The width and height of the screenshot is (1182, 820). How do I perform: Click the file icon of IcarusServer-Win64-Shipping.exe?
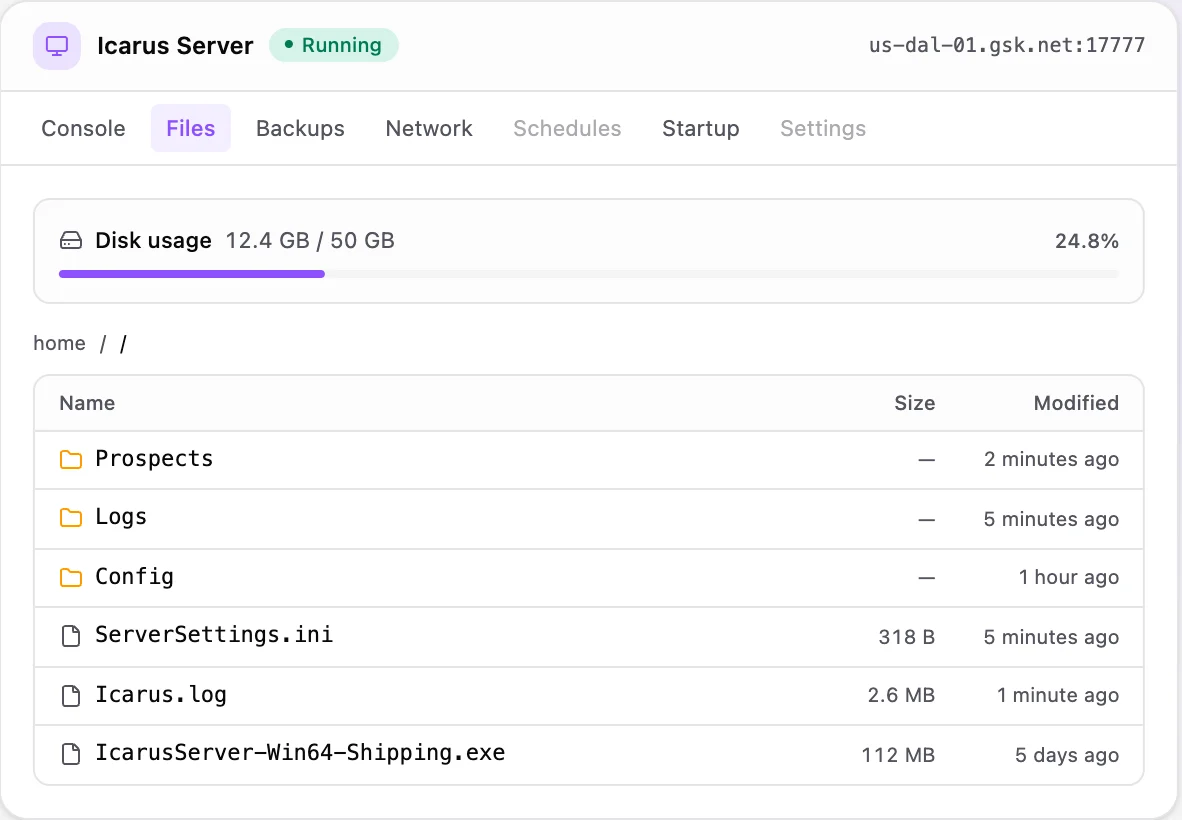(71, 754)
